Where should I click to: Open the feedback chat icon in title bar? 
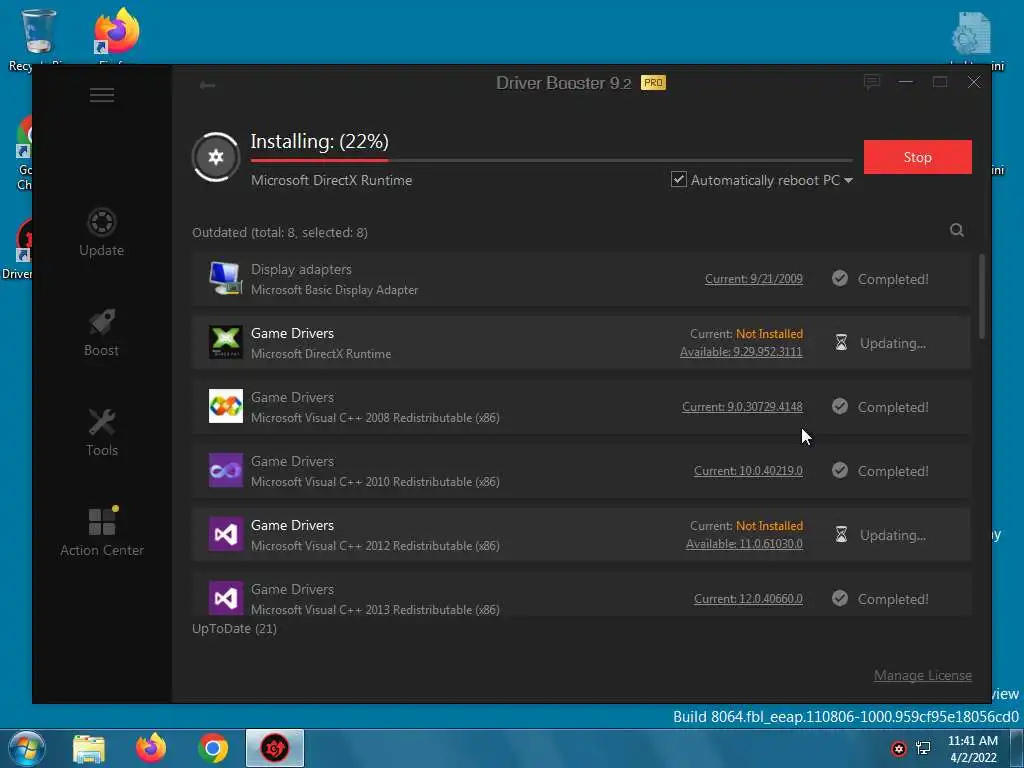point(872,82)
